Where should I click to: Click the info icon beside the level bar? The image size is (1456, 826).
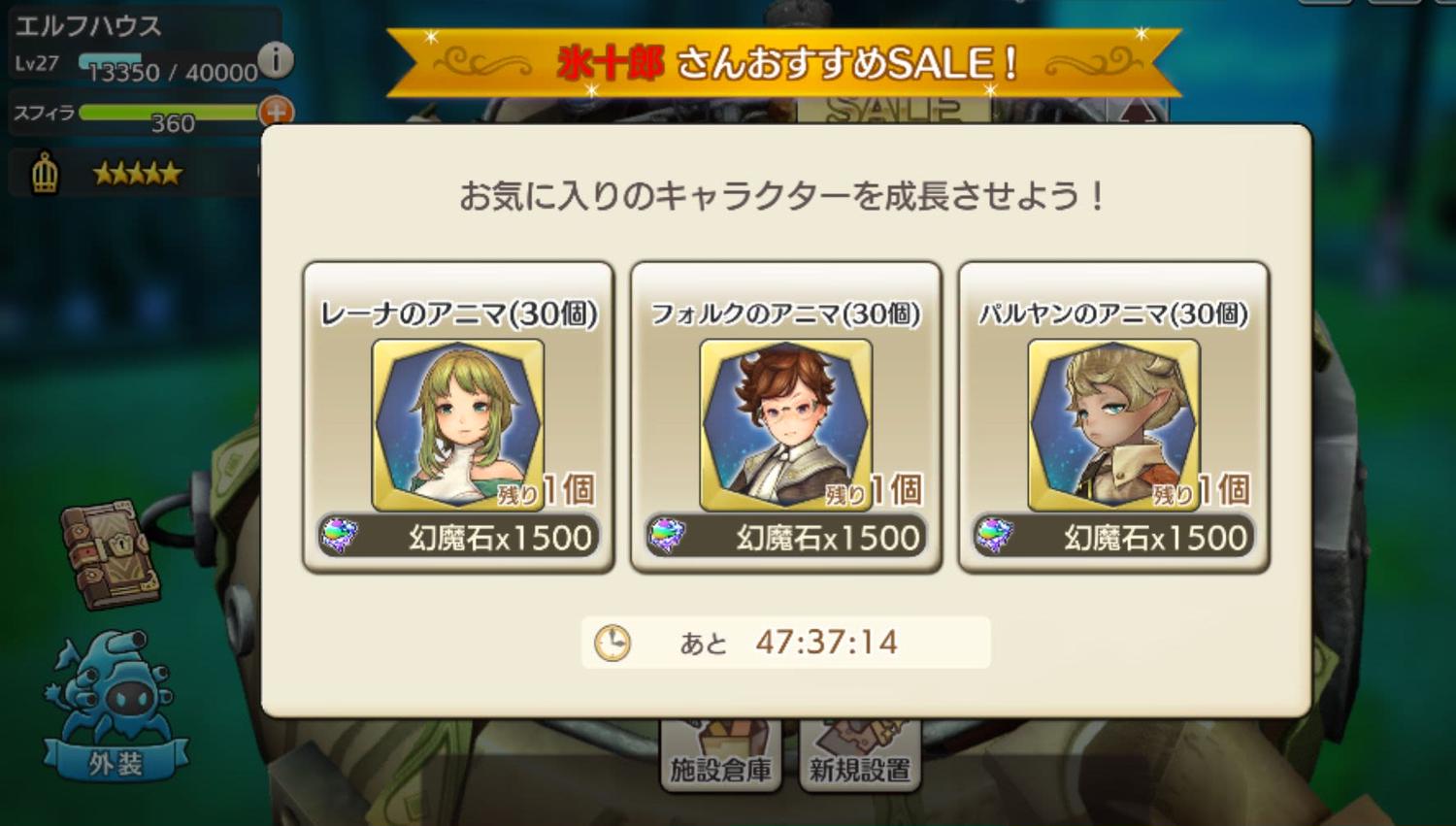click(276, 60)
